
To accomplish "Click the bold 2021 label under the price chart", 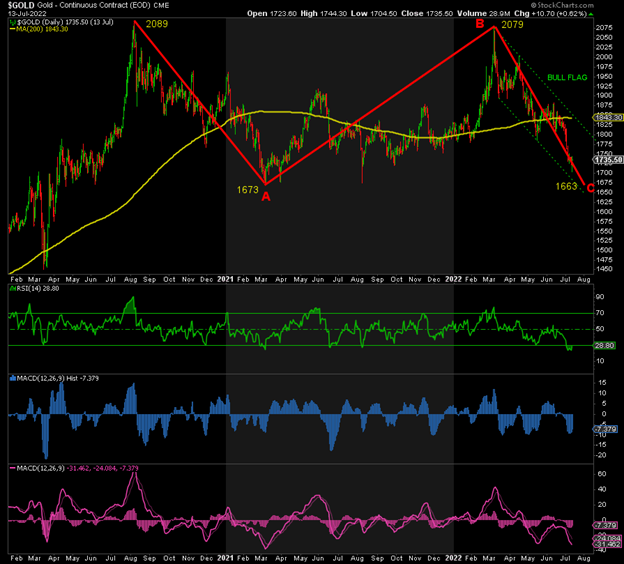I will coord(225,279).
